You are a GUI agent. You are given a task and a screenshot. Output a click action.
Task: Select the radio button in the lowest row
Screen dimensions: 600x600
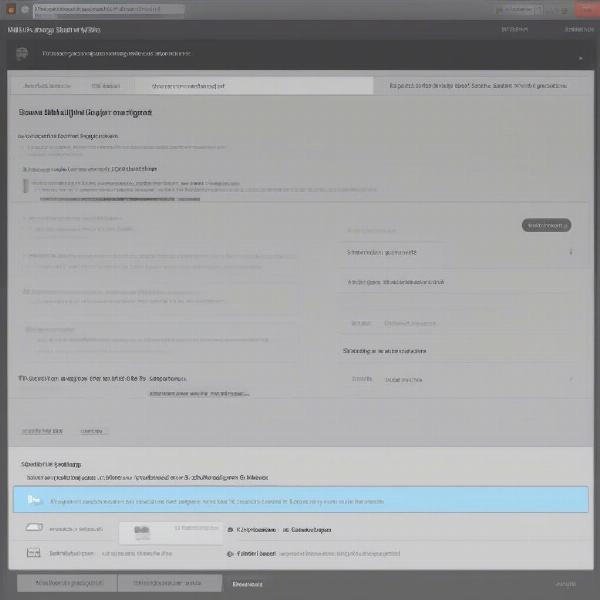click(x=230, y=554)
